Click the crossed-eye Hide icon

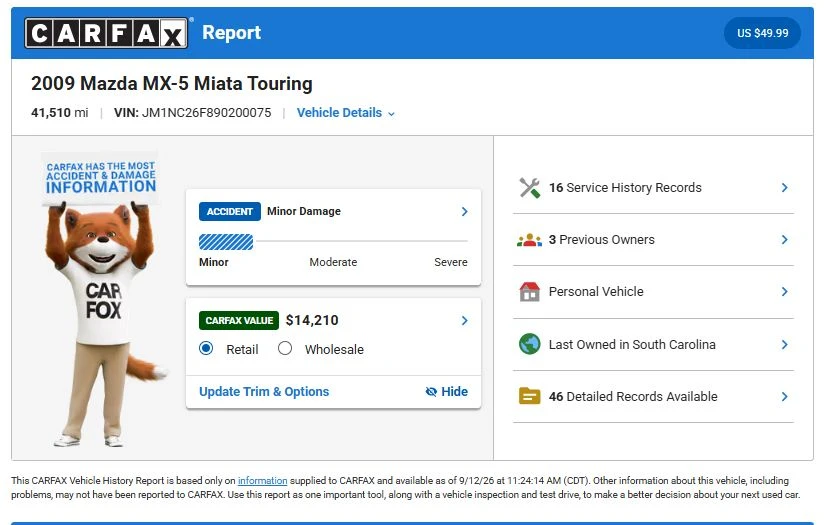(x=431, y=392)
